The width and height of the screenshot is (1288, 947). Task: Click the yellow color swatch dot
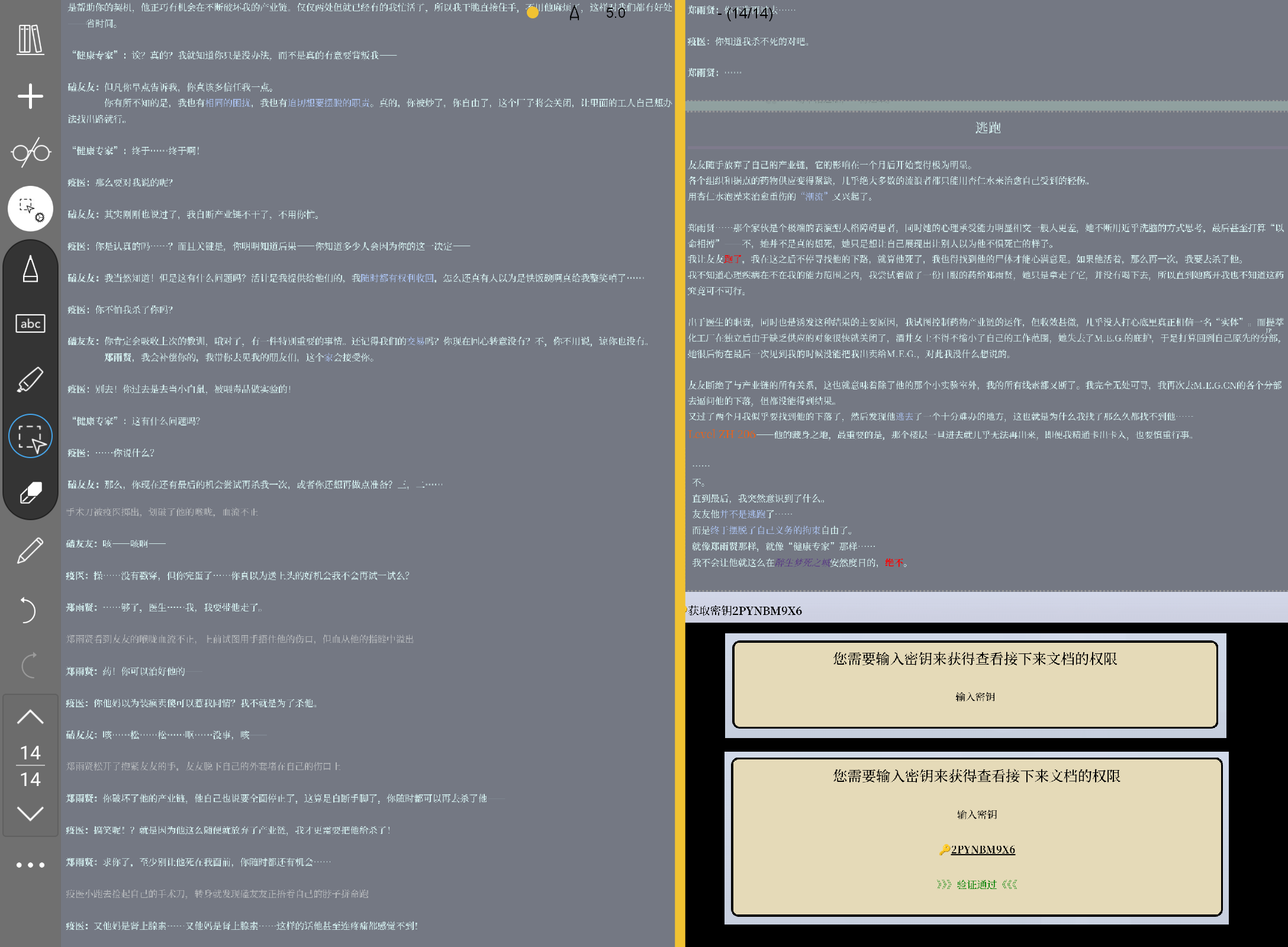point(533,12)
